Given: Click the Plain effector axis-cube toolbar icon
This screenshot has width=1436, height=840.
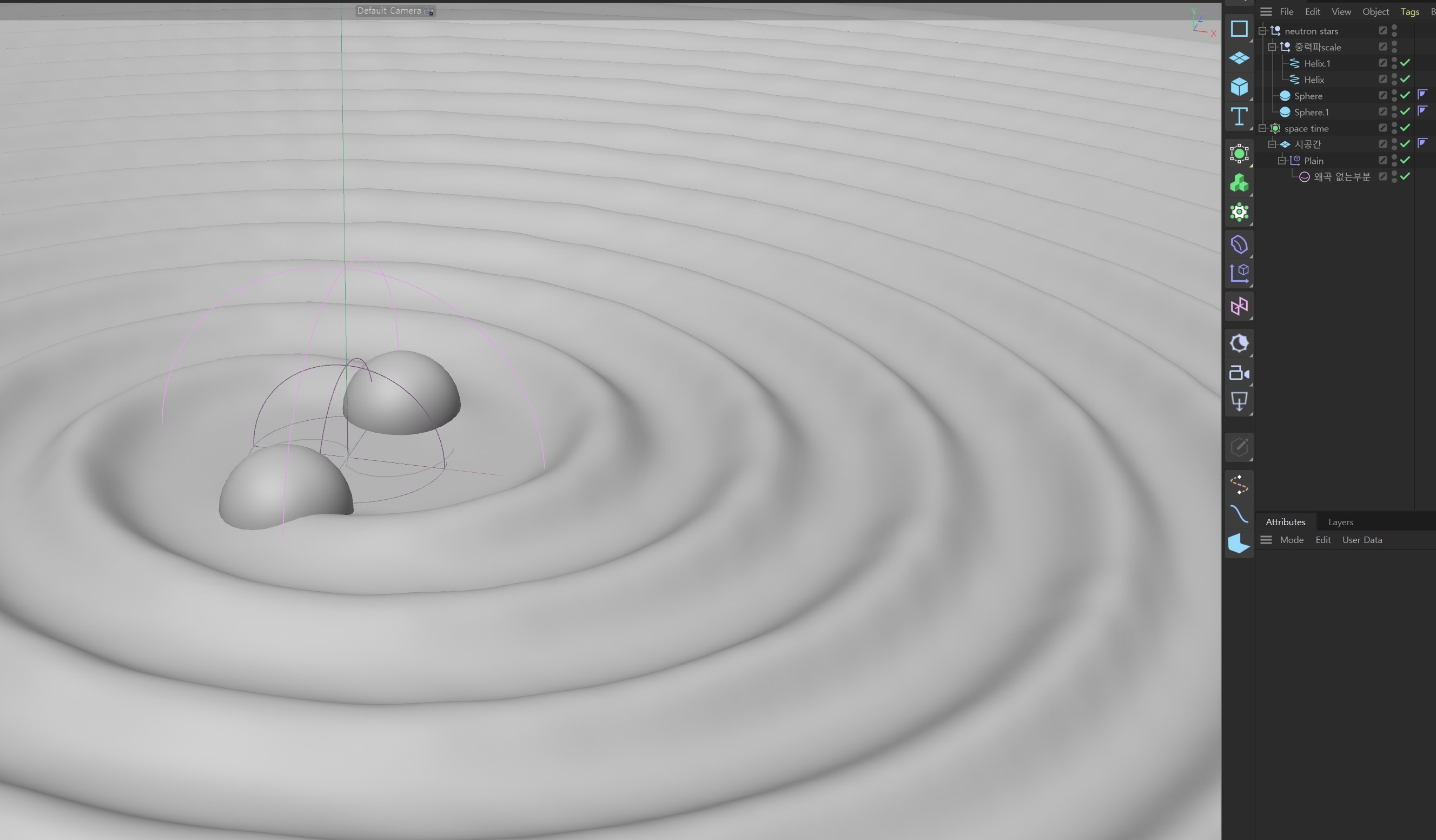Looking at the screenshot, I should 1239,273.
